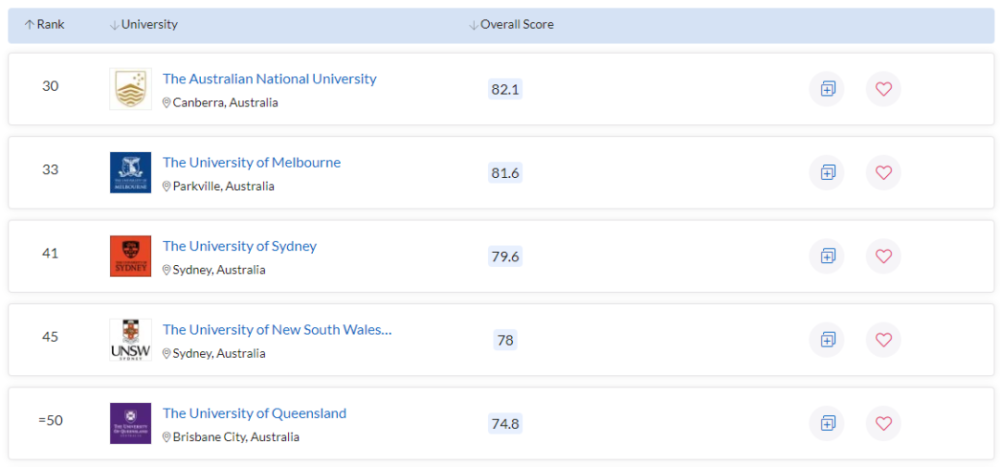Click the University of Sydney logo
This screenshot has width=1000, height=467.
pos(131,256)
